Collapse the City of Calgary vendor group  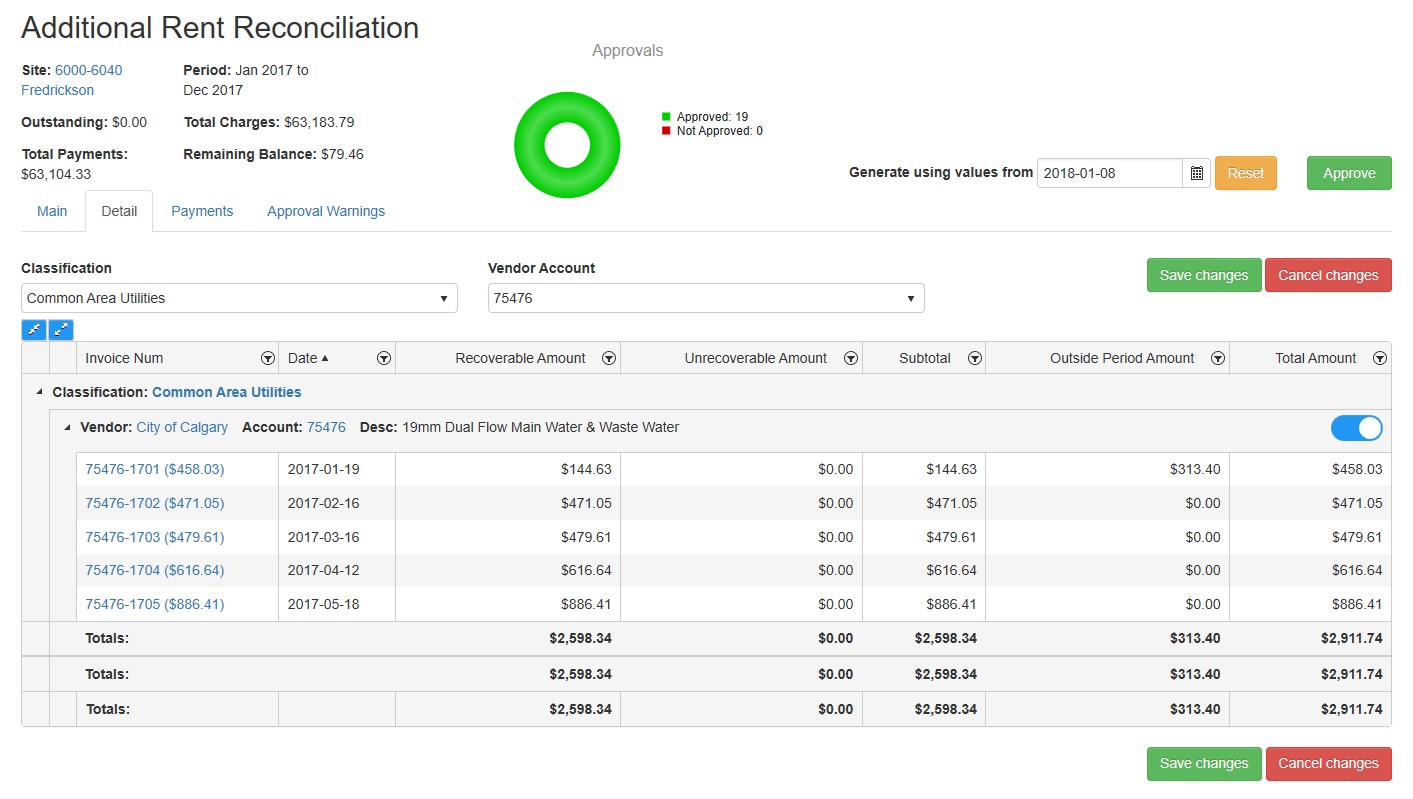[67, 428]
